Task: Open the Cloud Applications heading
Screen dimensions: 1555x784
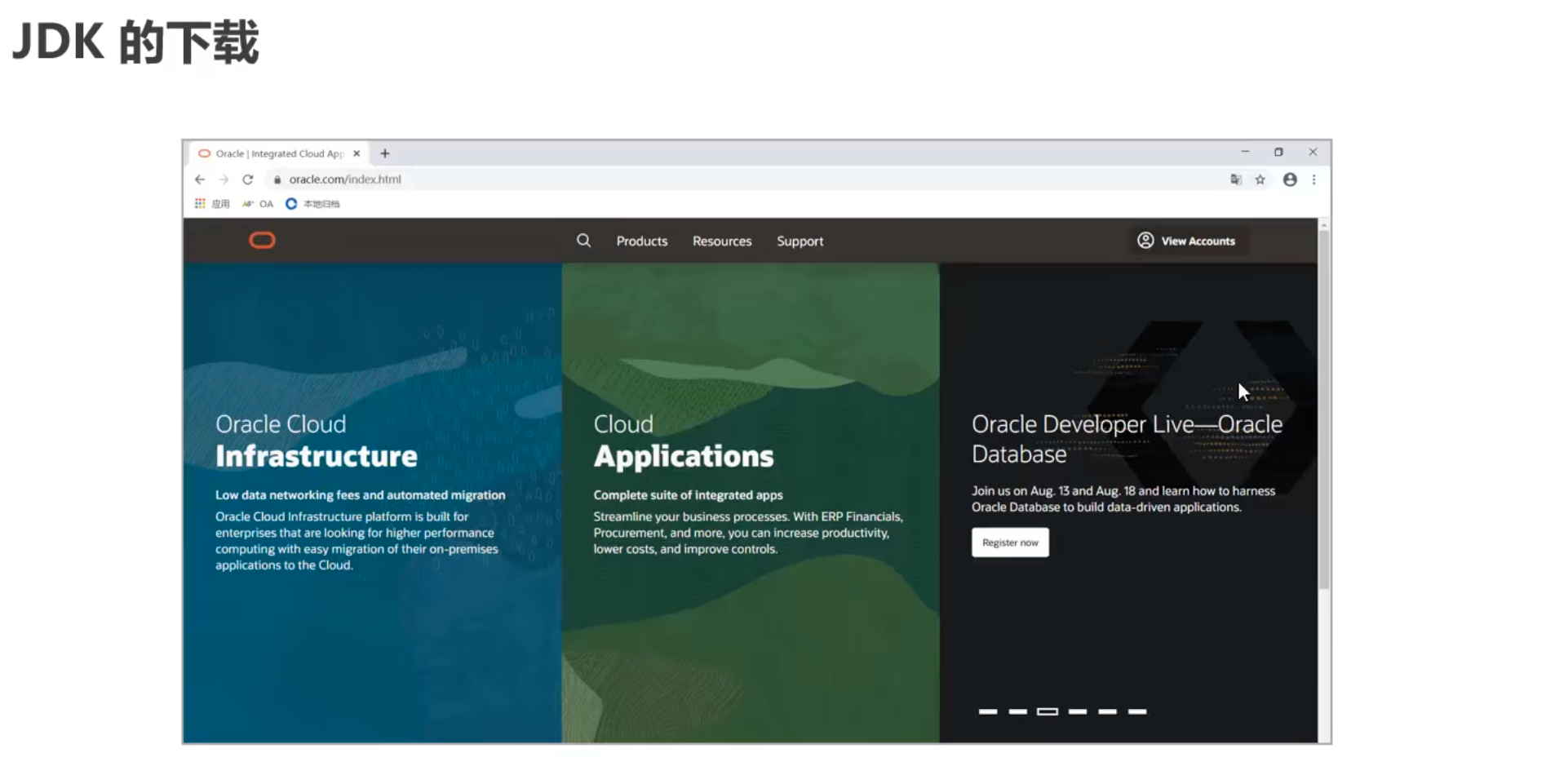Action: (684, 441)
